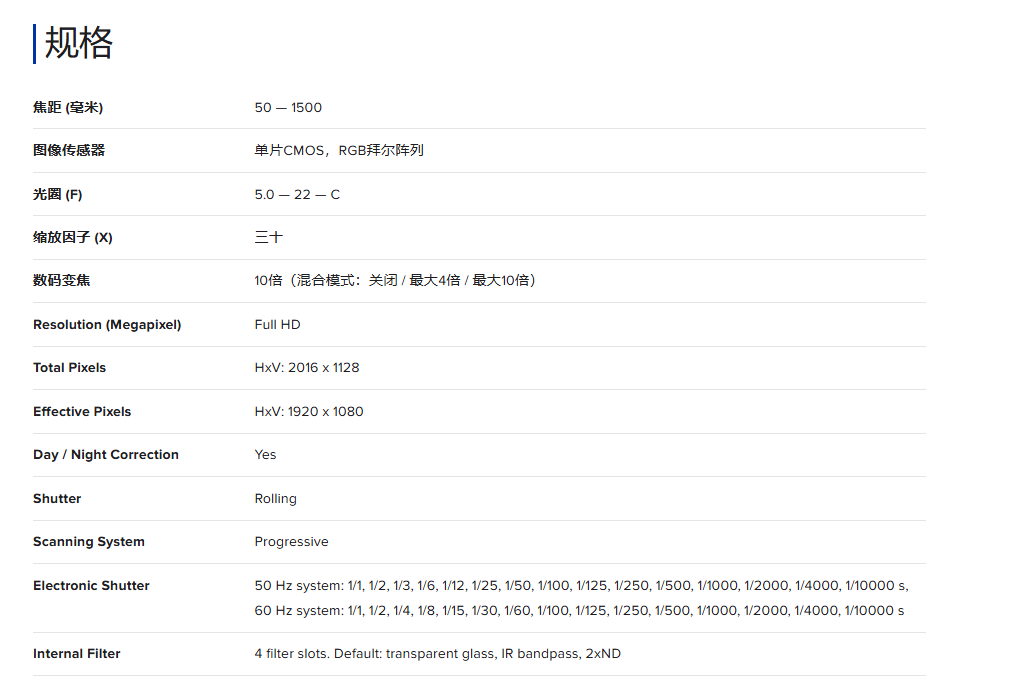Select the focal length value 50 — 1500
Screen dimensions: 1031x690
click(288, 107)
